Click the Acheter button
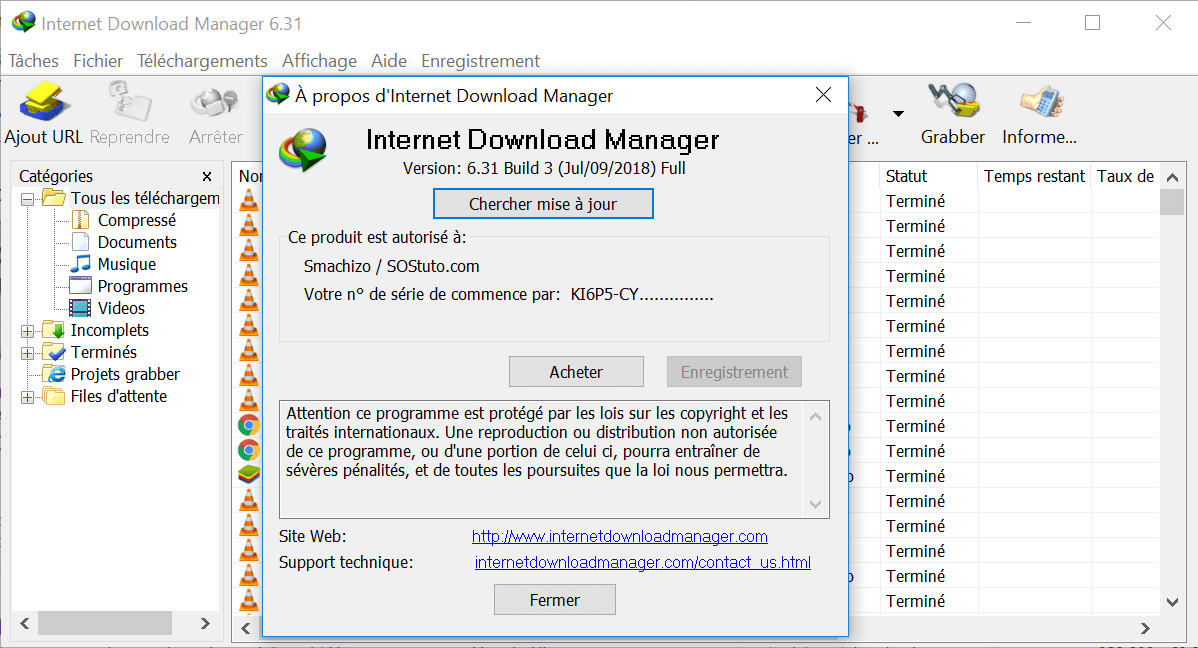1198x648 pixels. coord(576,372)
